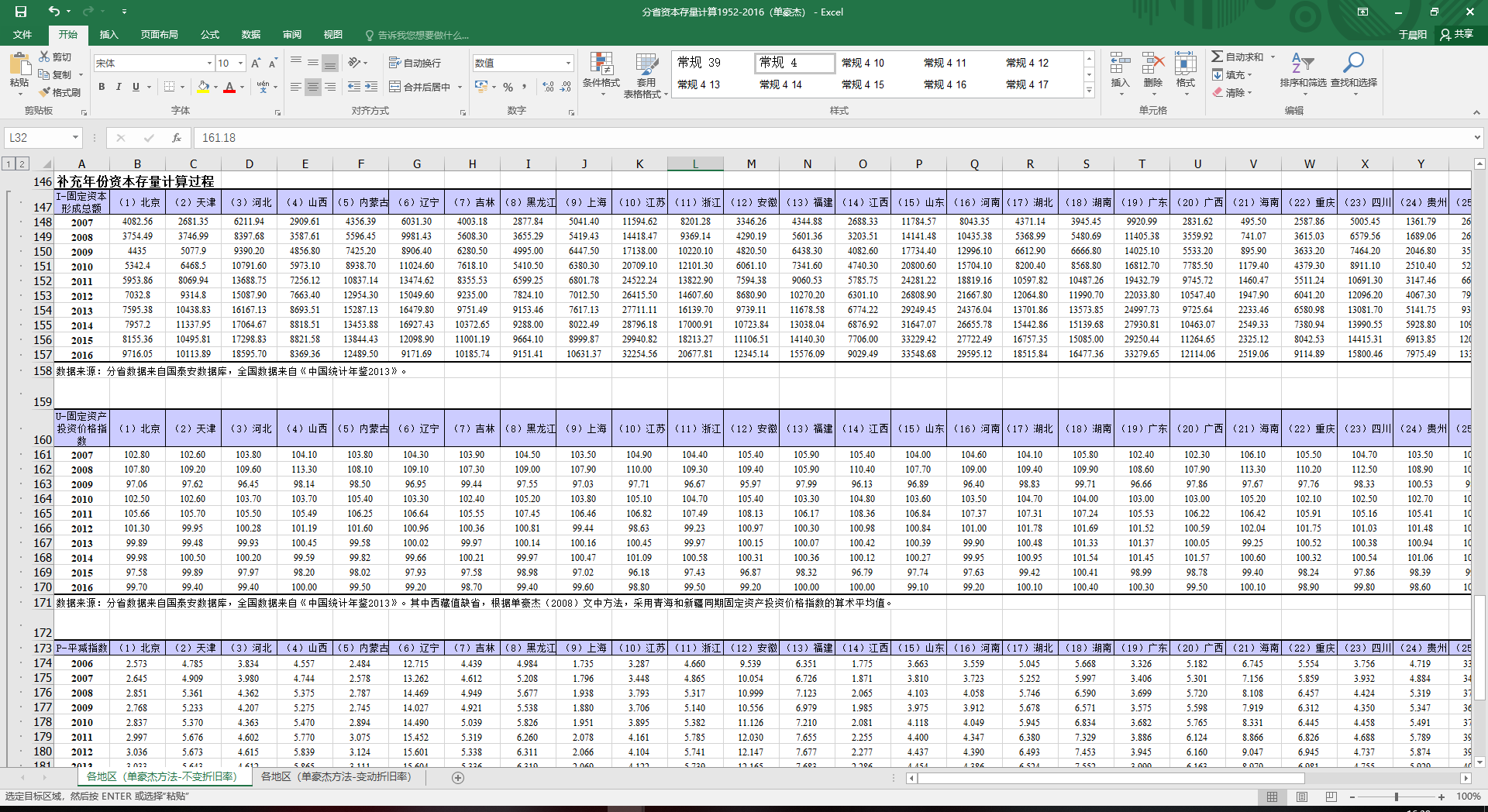Click the insert function fx icon
Image resolution: width=1488 pixels, height=812 pixels.
[177, 138]
